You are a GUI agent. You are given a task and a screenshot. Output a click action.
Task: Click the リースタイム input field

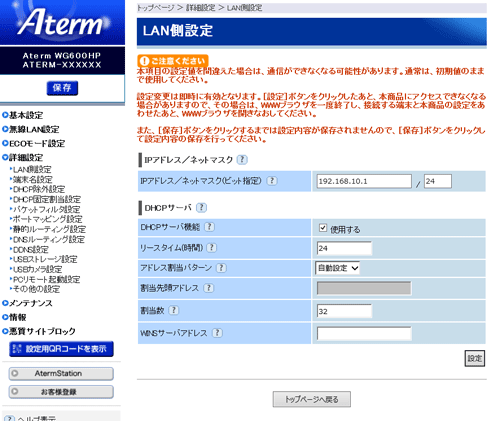[x=344, y=248]
